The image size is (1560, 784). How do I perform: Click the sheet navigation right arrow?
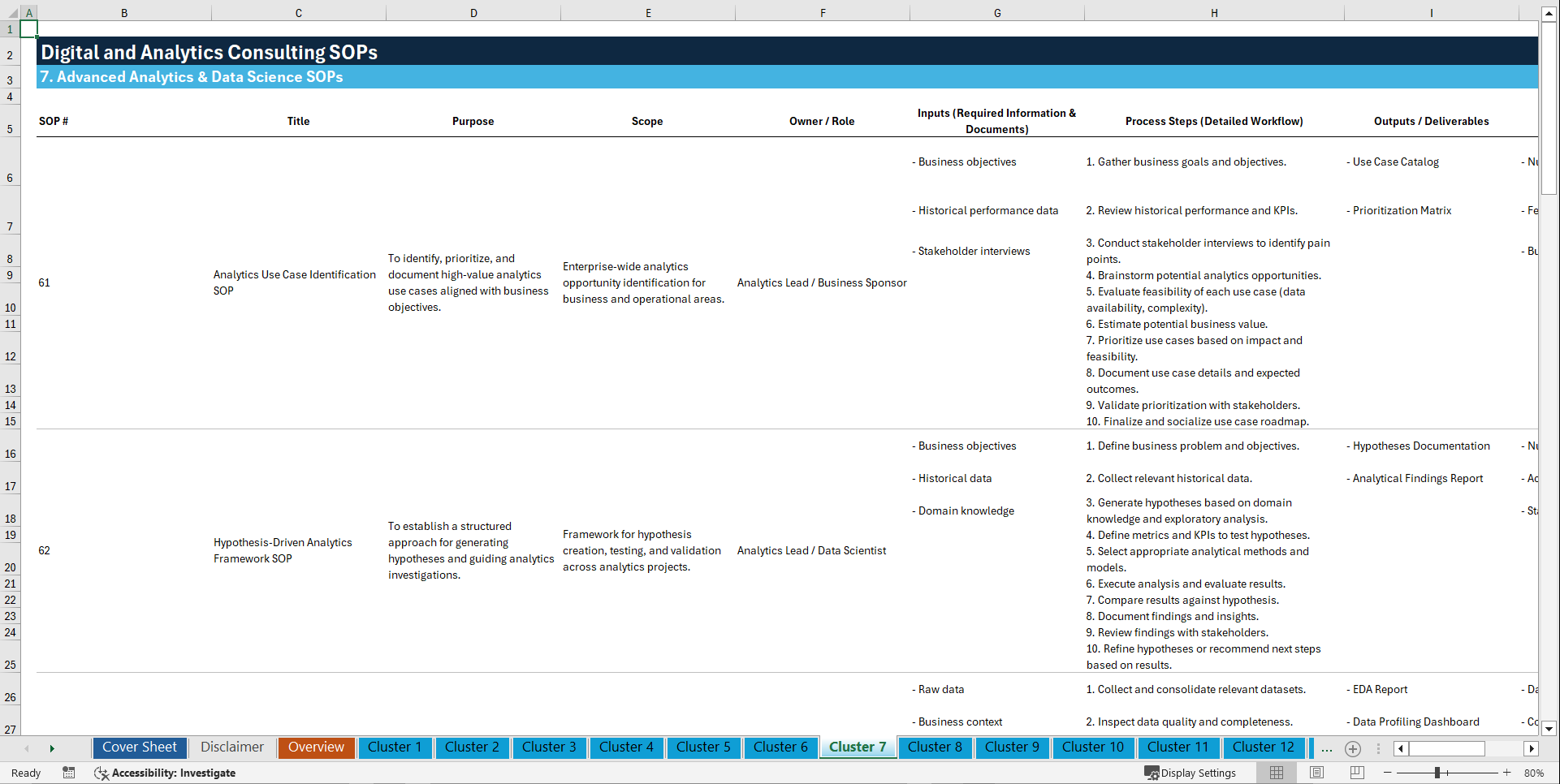52,748
